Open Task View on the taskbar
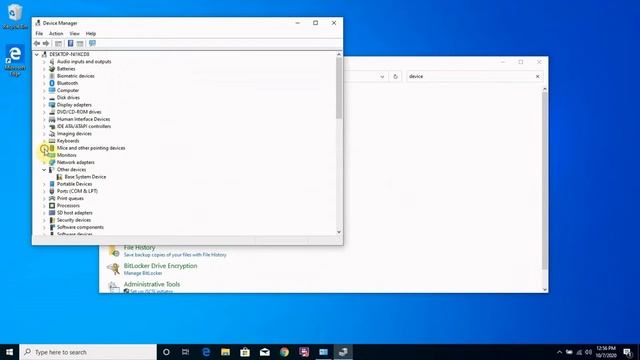The width and height of the screenshot is (640, 360). coord(185,352)
